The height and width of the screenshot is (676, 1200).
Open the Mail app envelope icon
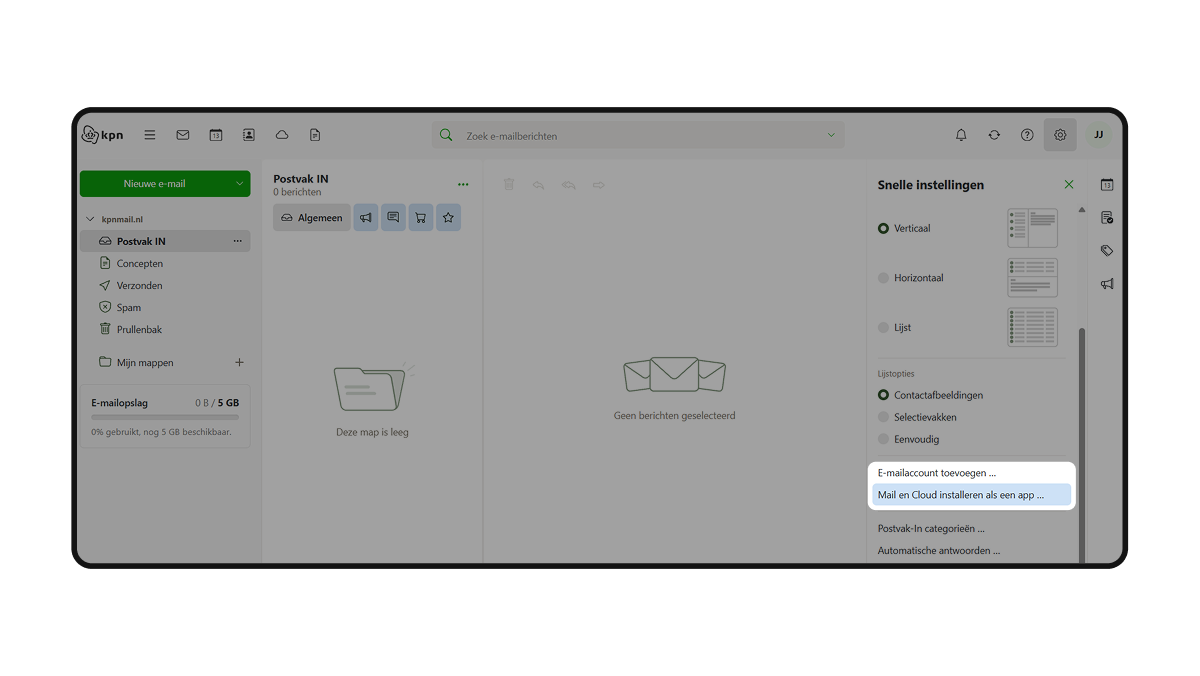tap(183, 135)
